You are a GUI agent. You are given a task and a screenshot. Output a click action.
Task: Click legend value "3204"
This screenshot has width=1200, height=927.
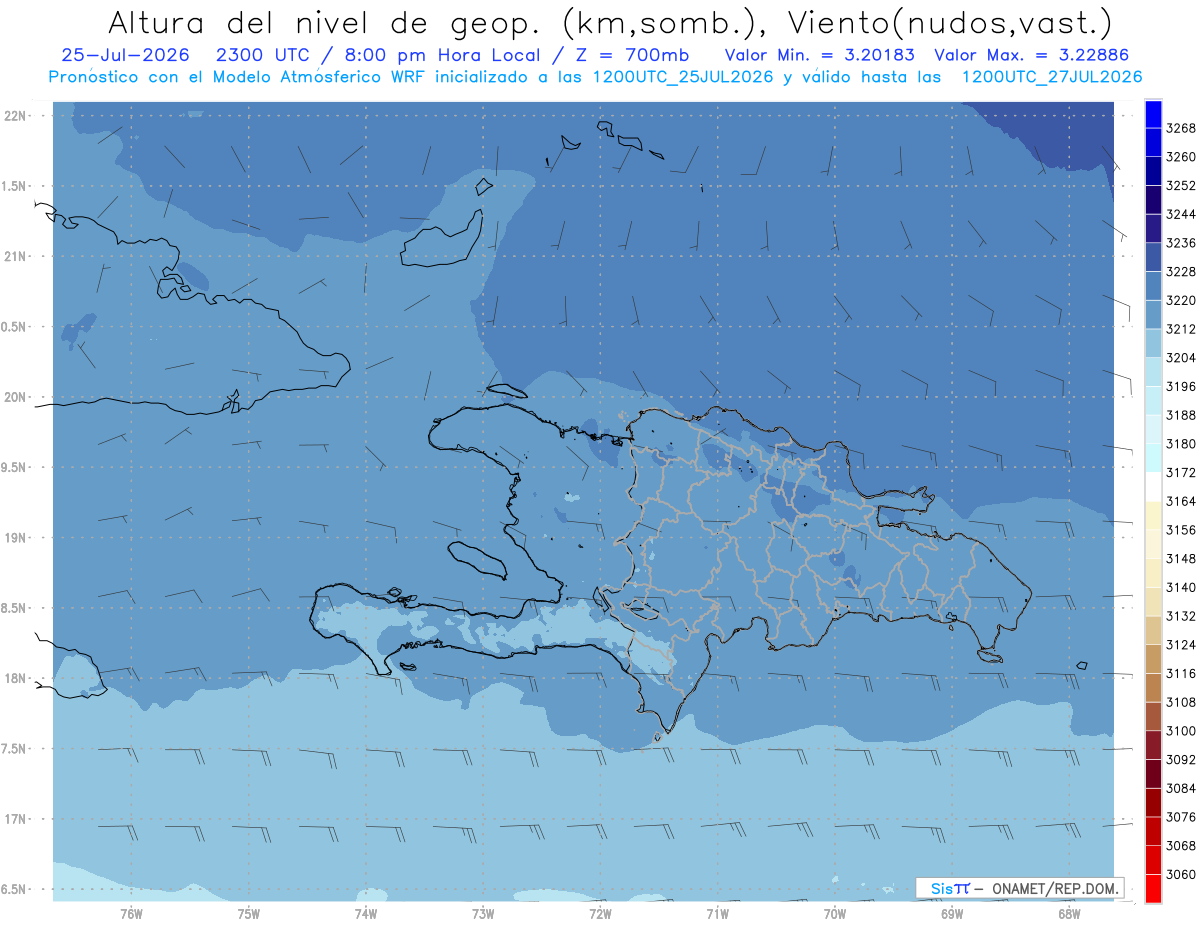point(1181,358)
